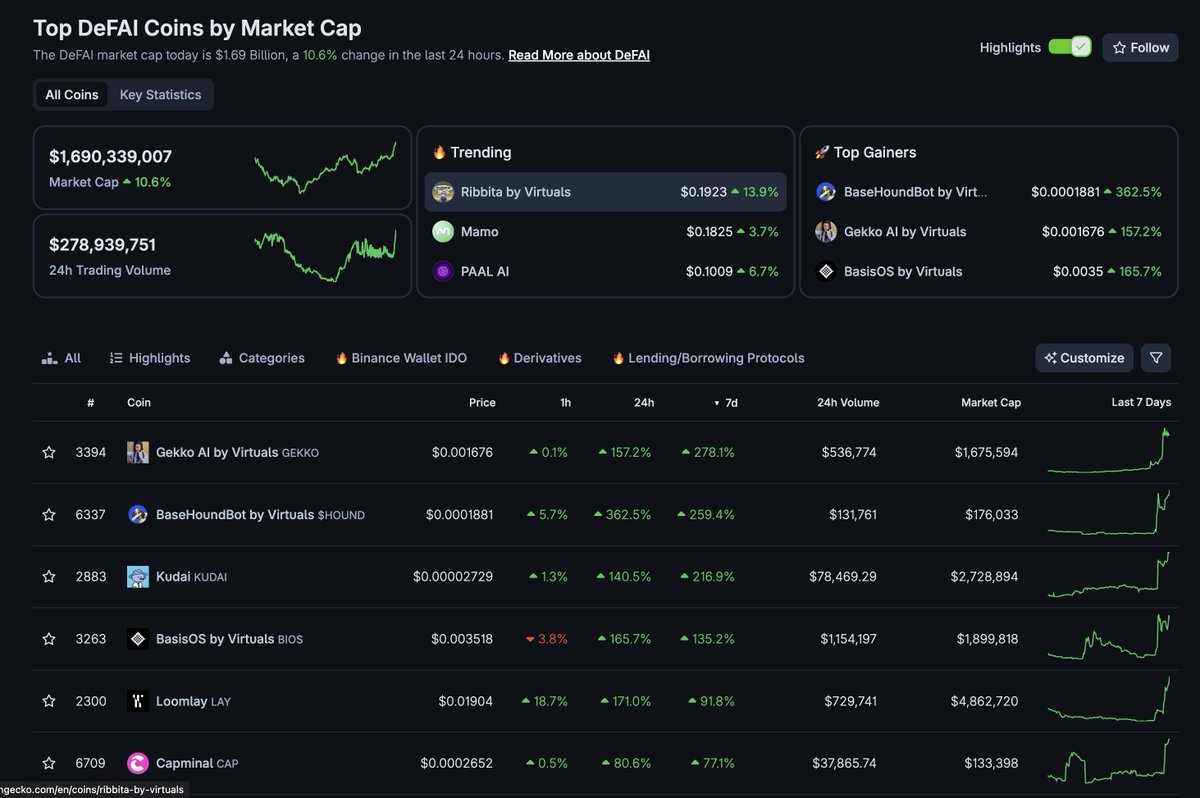Open BaseHoundBot 7-day sparkline chart

(x=1109, y=513)
